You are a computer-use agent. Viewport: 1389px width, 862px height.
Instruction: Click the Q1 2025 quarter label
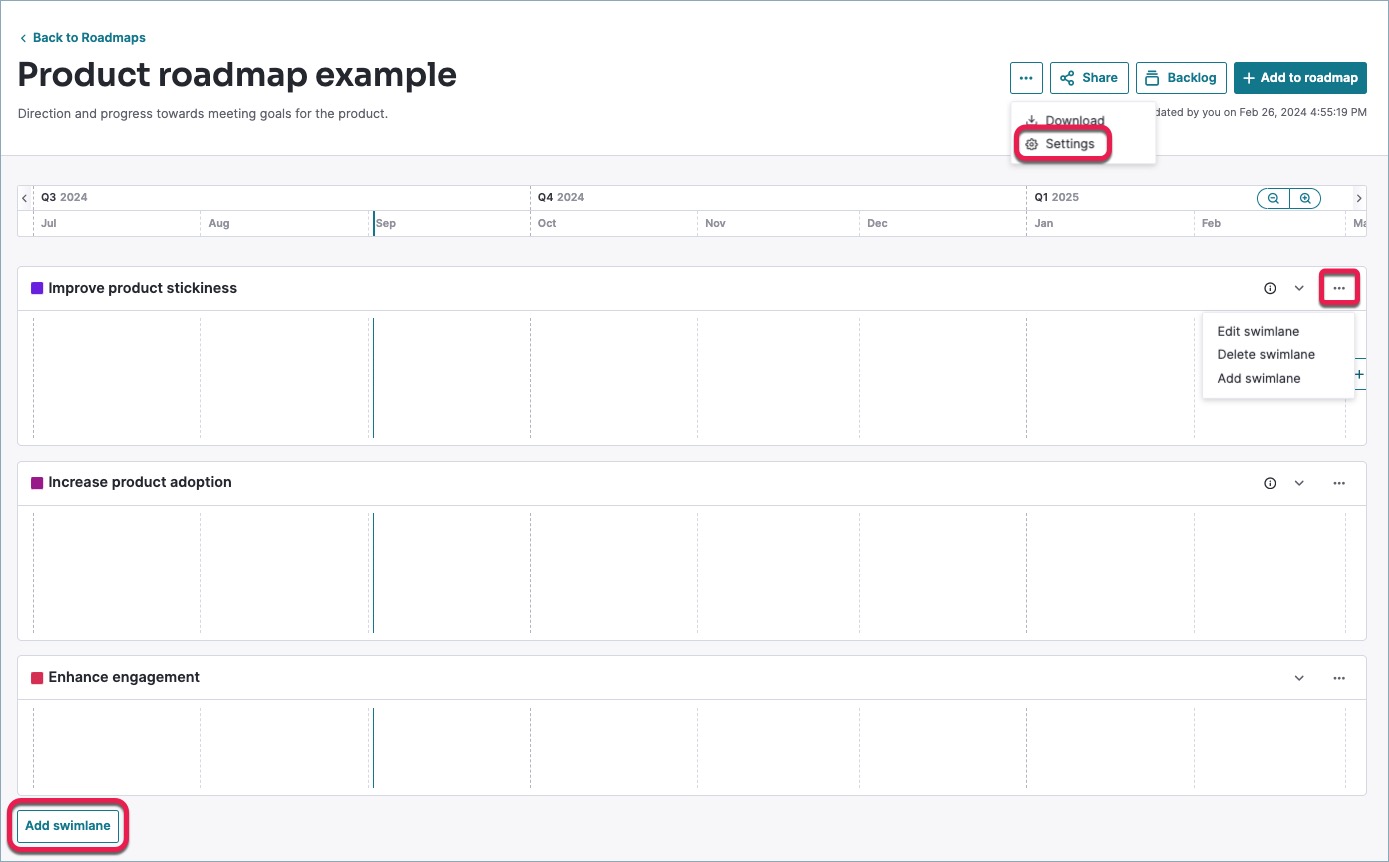(x=1057, y=197)
